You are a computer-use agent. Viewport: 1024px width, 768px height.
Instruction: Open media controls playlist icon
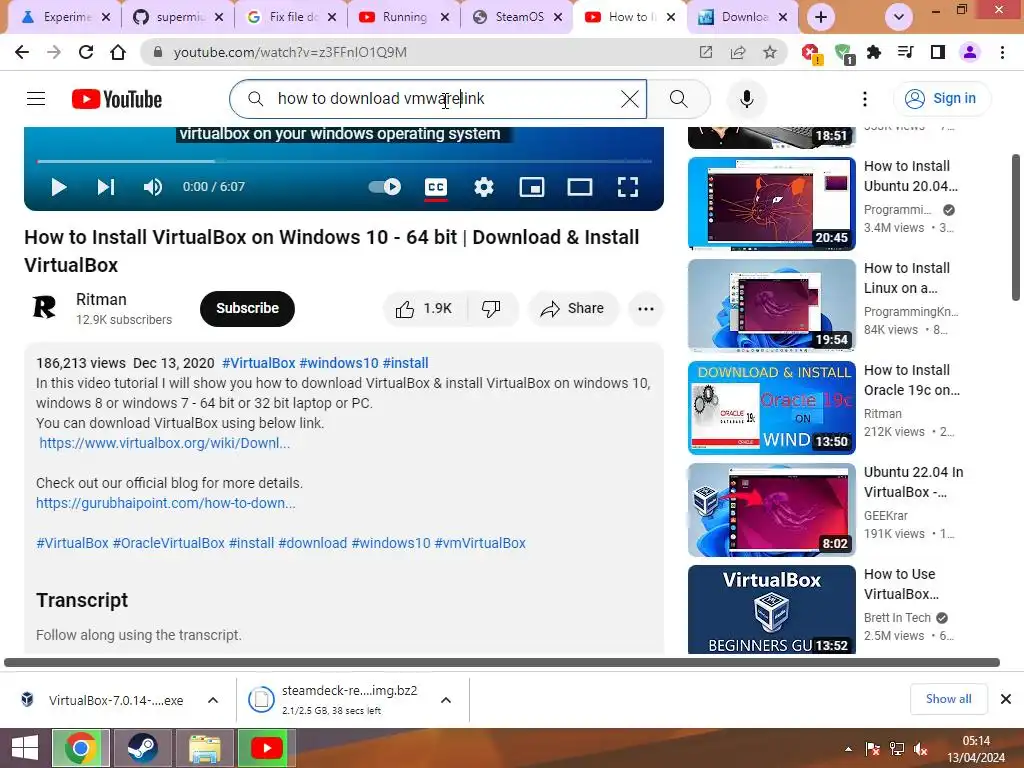click(x=906, y=52)
